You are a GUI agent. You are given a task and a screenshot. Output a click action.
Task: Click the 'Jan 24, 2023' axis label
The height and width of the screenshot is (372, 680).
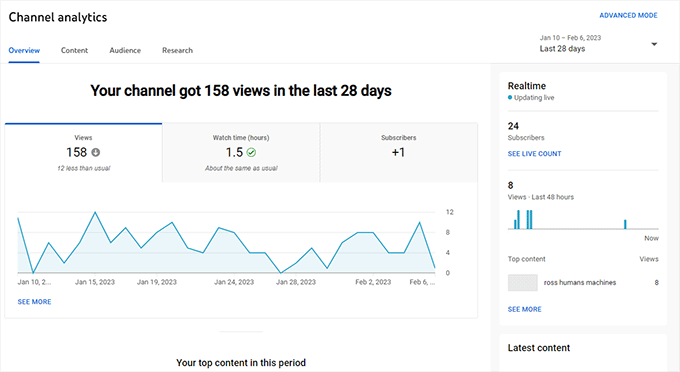pyautogui.click(x=234, y=282)
